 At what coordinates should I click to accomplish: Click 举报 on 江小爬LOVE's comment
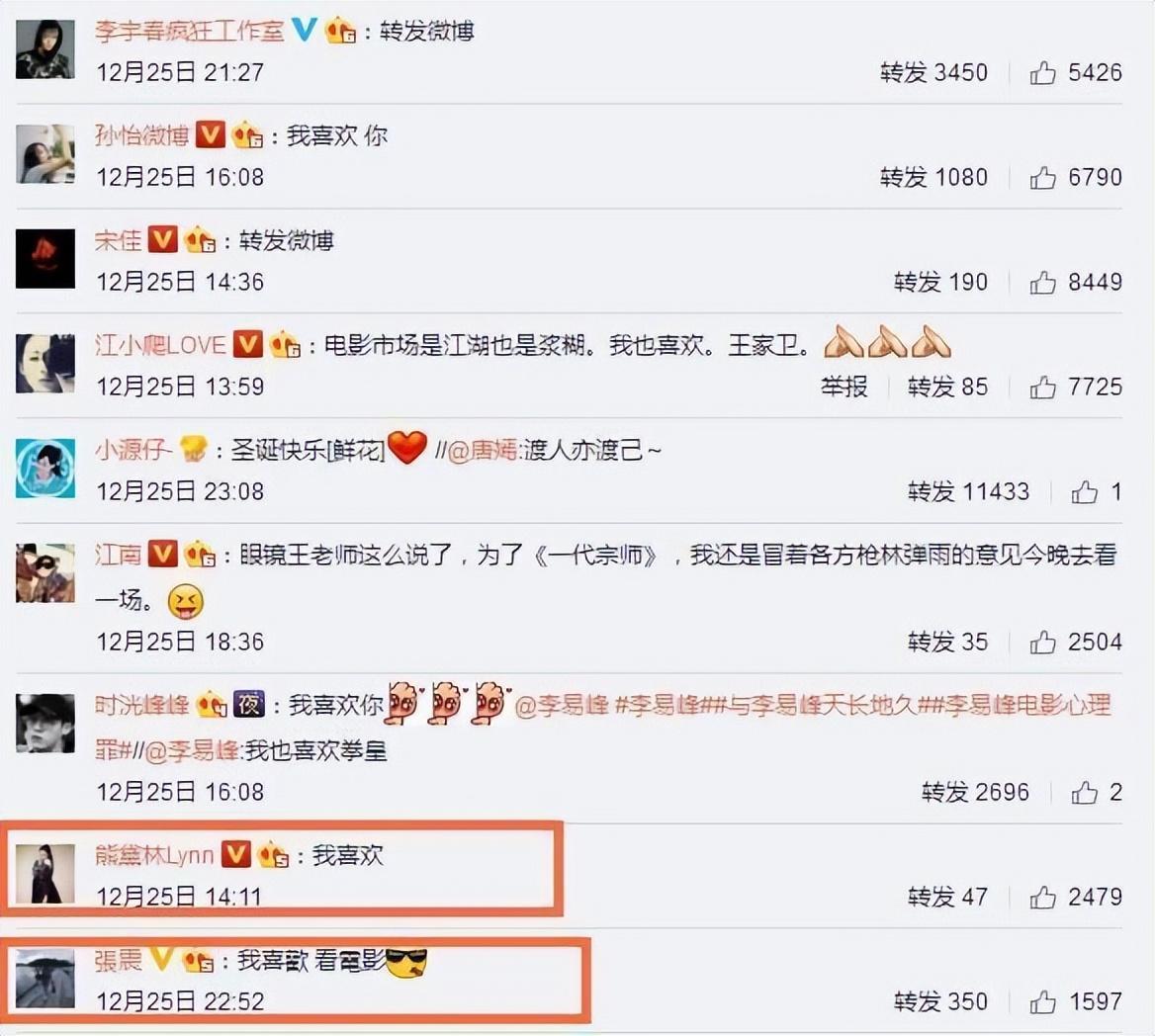click(x=844, y=387)
